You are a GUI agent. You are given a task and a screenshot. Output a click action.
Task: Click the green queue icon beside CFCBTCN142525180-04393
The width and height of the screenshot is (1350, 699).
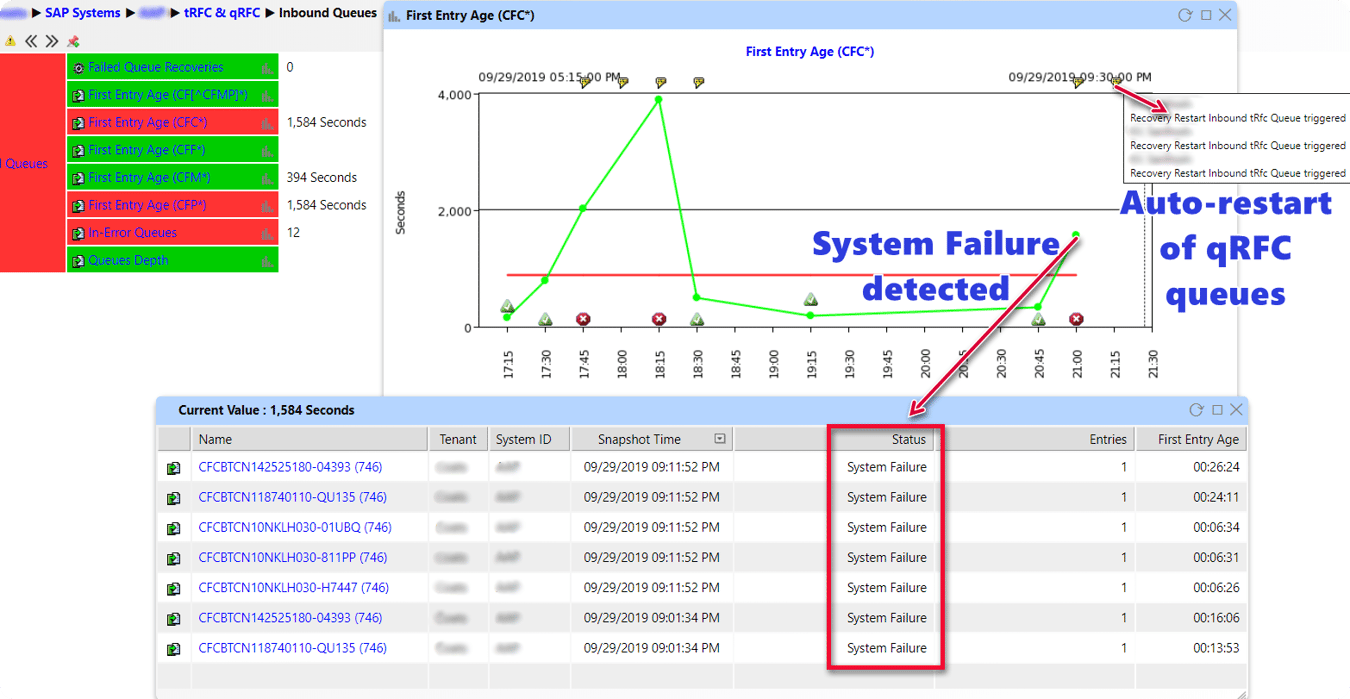[x=172, y=467]
